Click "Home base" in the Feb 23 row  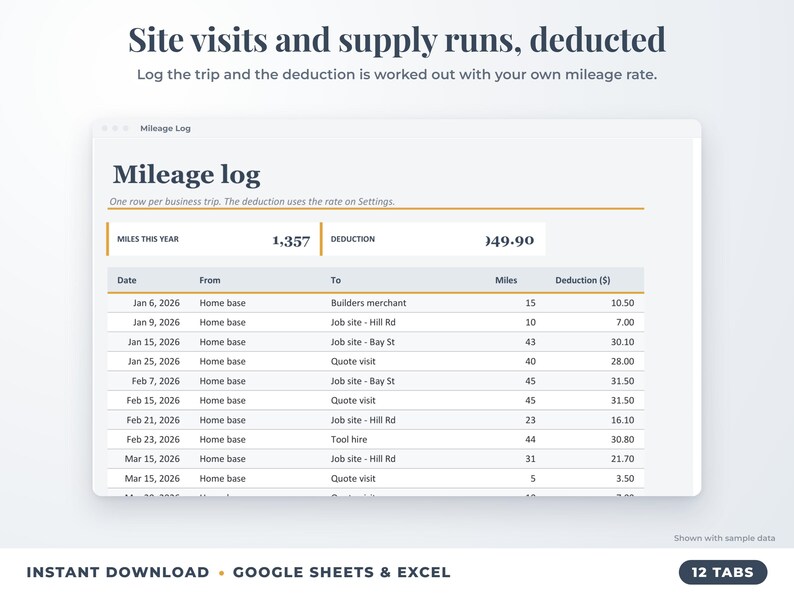click(222, 439)
